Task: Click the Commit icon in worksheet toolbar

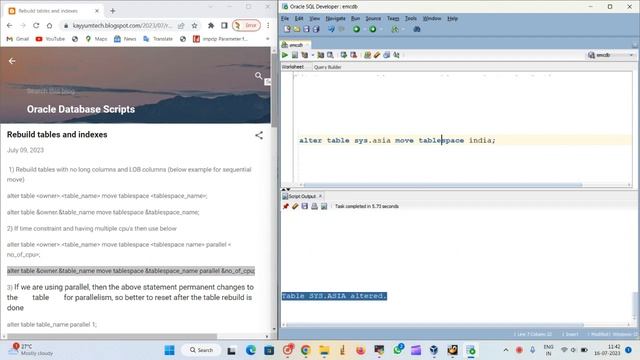Action: pos(344,55)
